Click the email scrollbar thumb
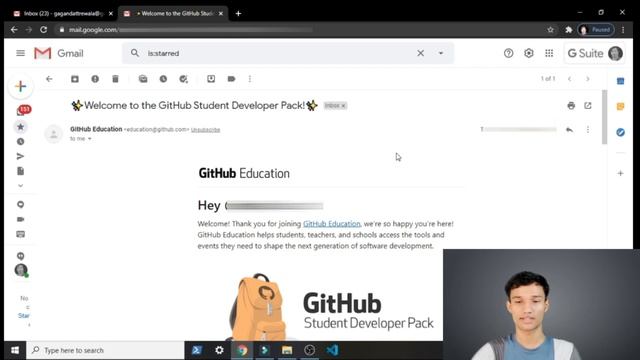Screen dimensions: 640x360 coord(604,117)
